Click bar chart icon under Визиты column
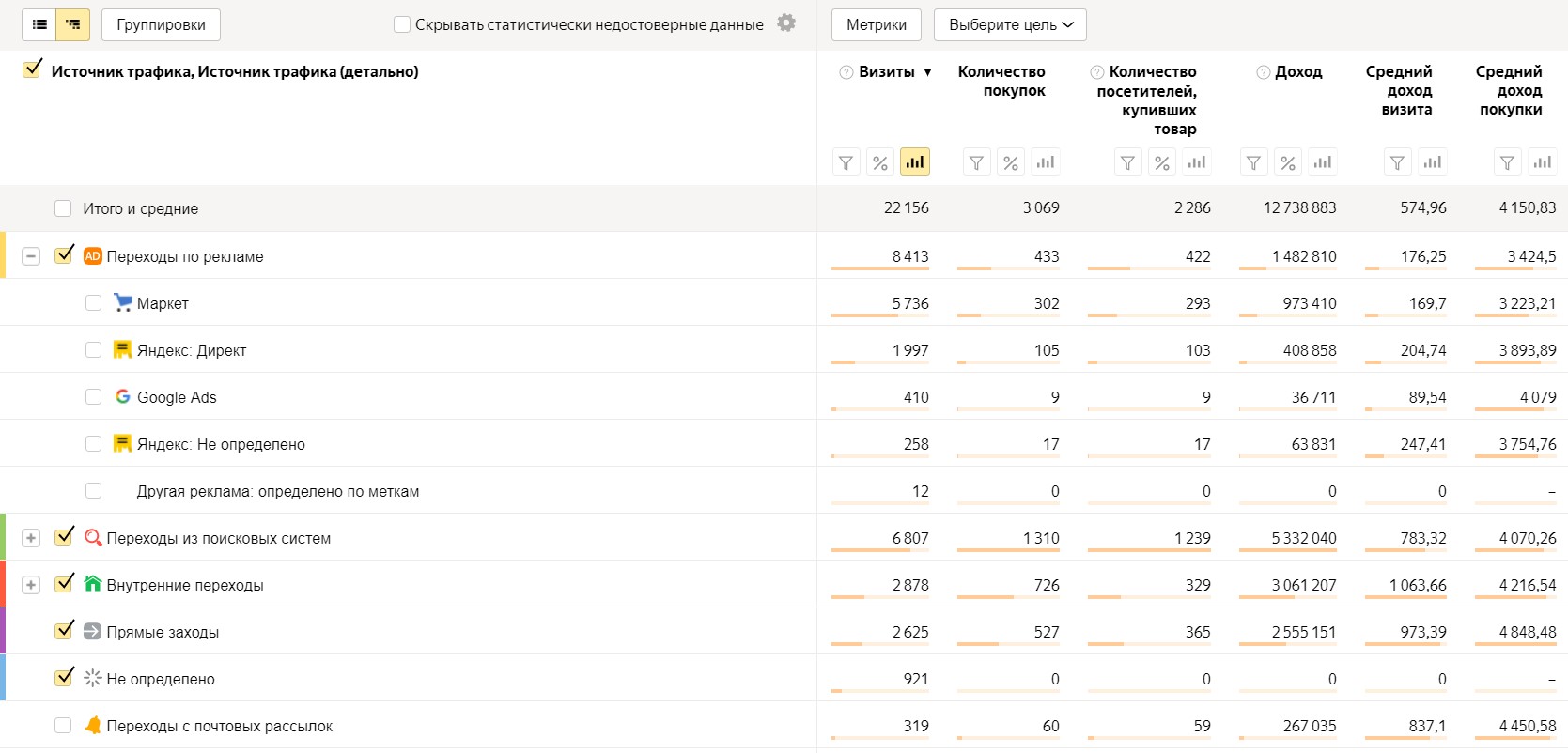 click(914, 162)
